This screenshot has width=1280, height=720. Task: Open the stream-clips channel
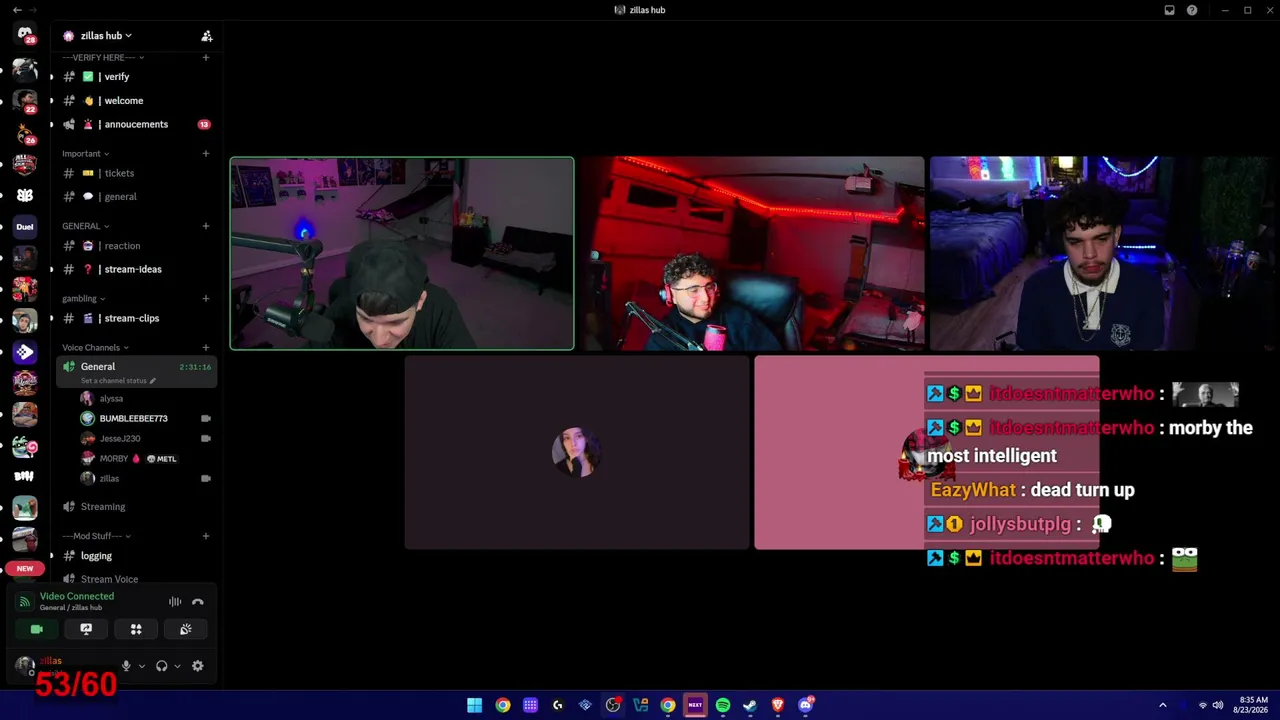coord(137,319)
